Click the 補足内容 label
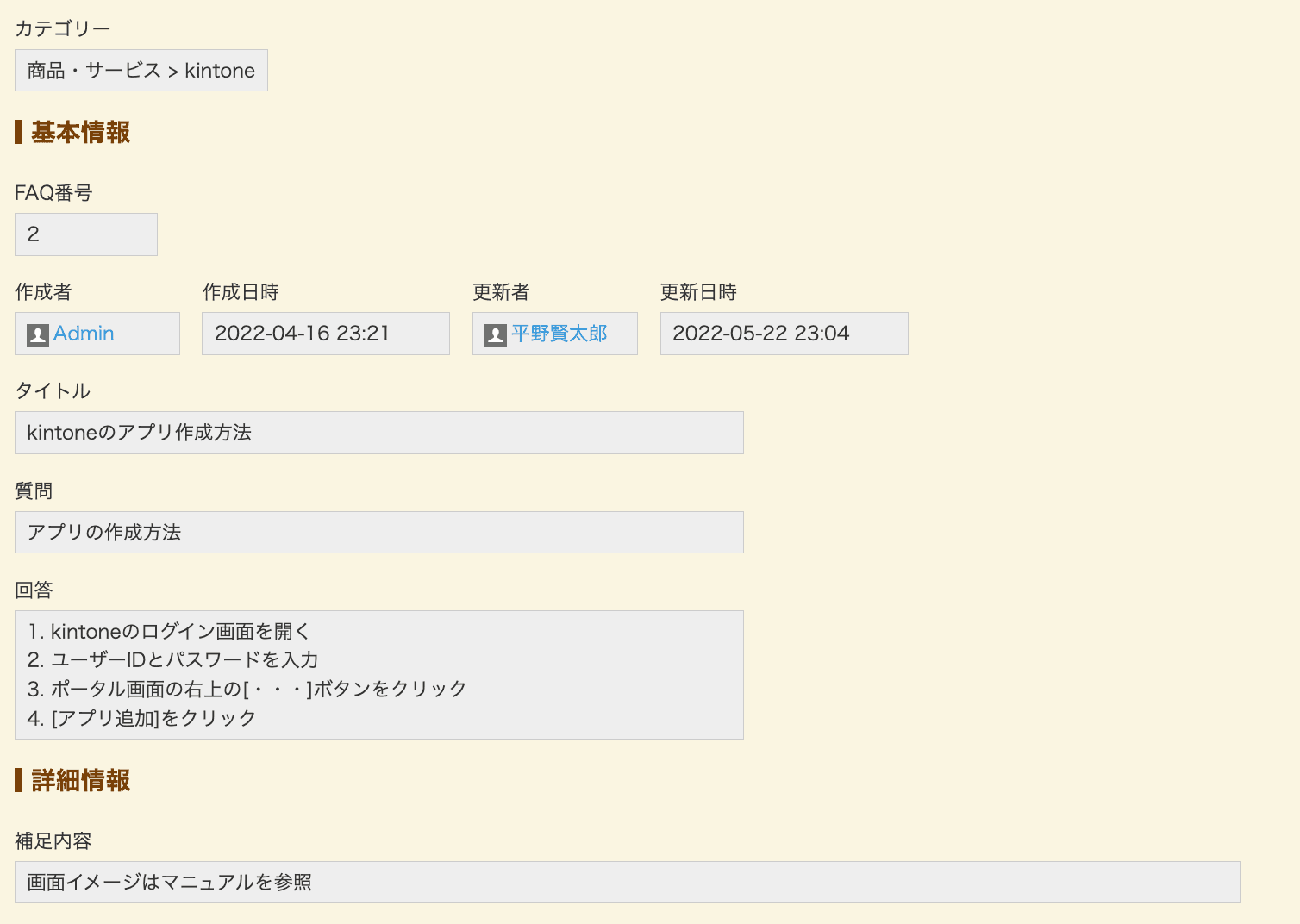1300x924 pixels. [x=53, y=841]
